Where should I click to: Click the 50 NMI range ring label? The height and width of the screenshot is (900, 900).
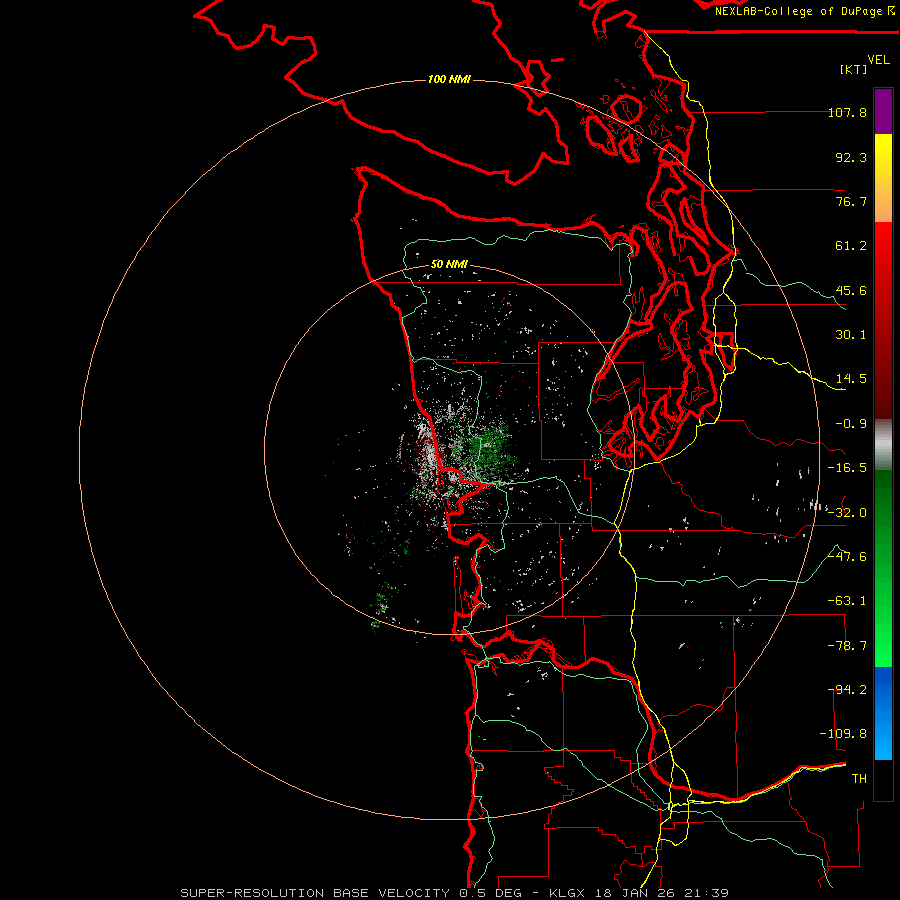pyautogui.click(x=449, y=264)
